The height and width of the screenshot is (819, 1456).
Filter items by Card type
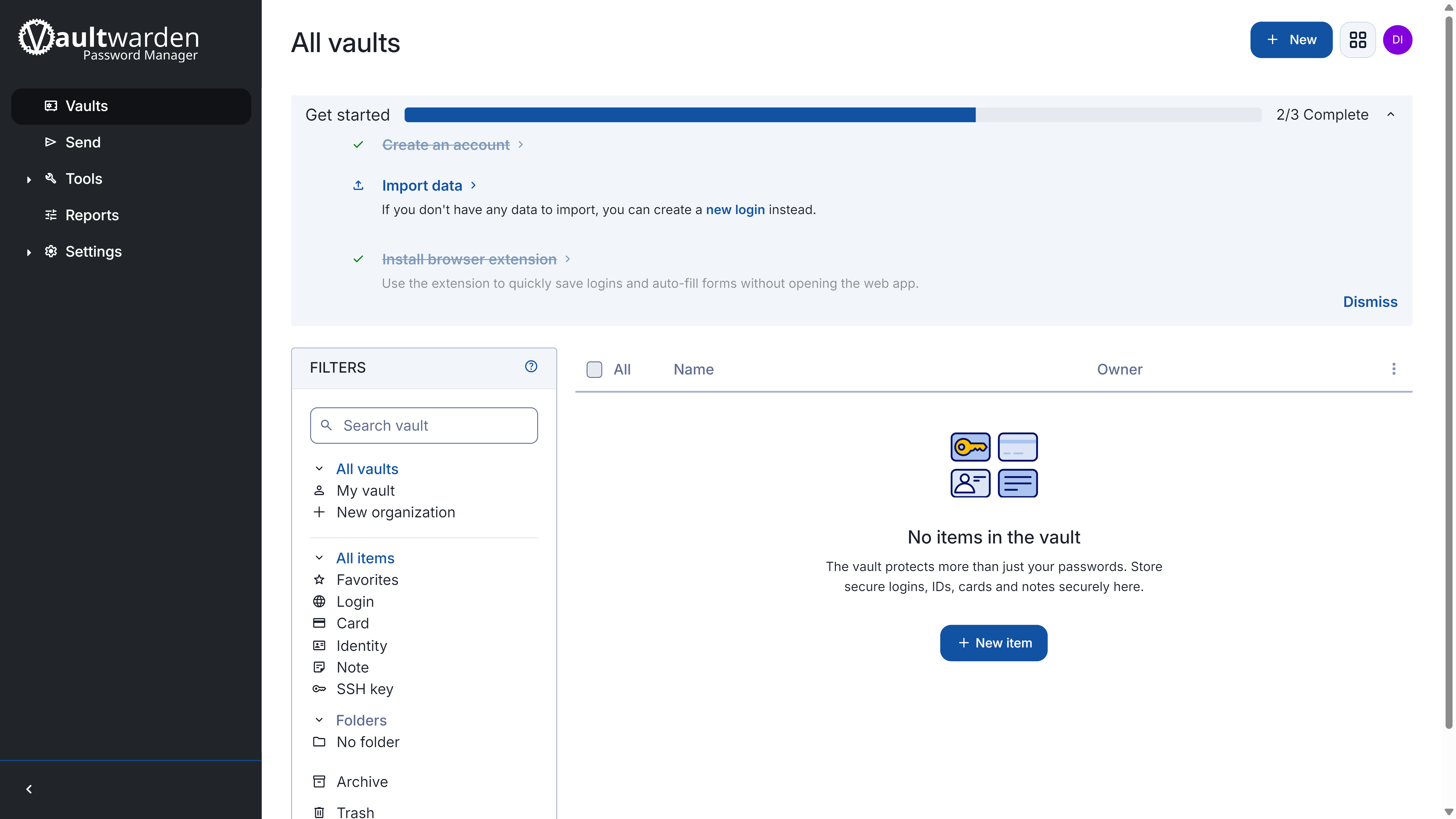(x=353, y=623)
